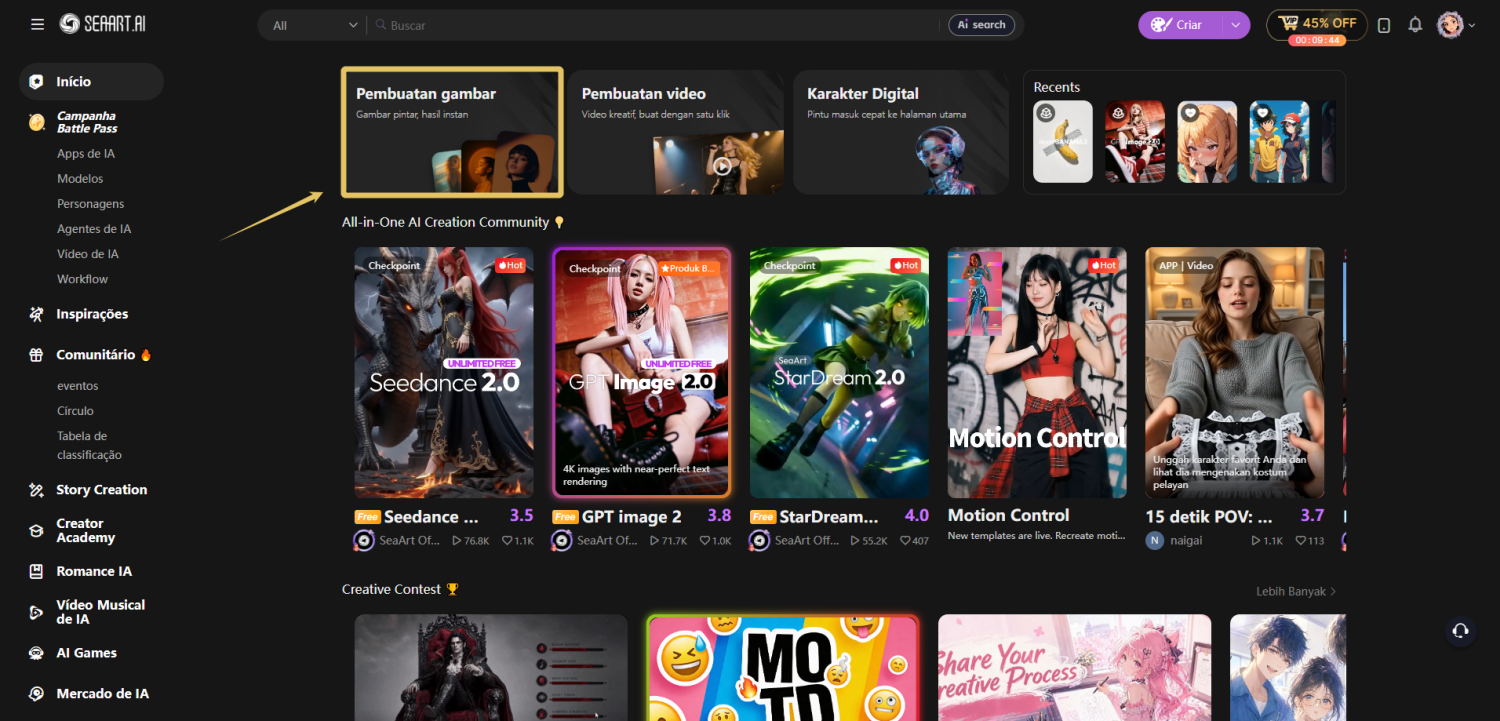Open the mobile app phone icon
1500x721 pixels.
tap(1384, 25)
